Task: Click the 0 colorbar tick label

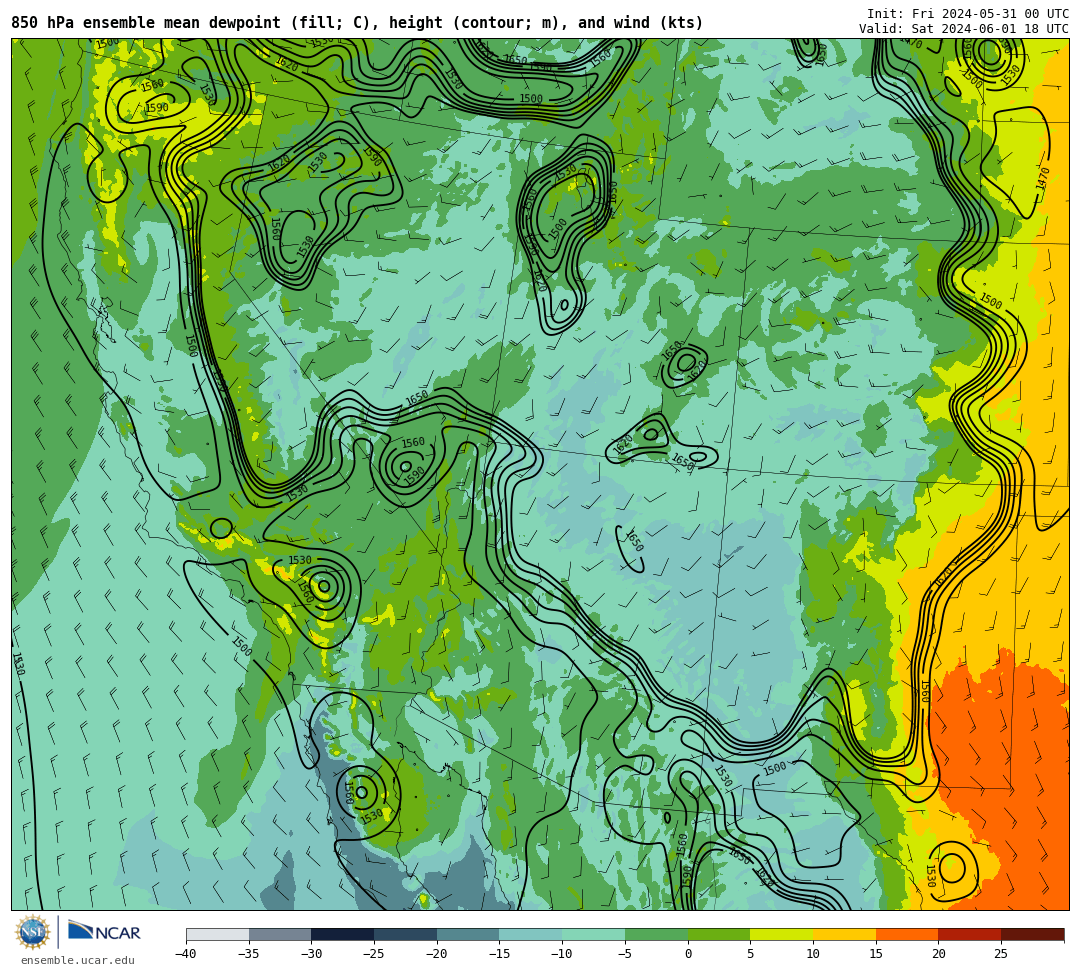Action: tap(688, 954)
